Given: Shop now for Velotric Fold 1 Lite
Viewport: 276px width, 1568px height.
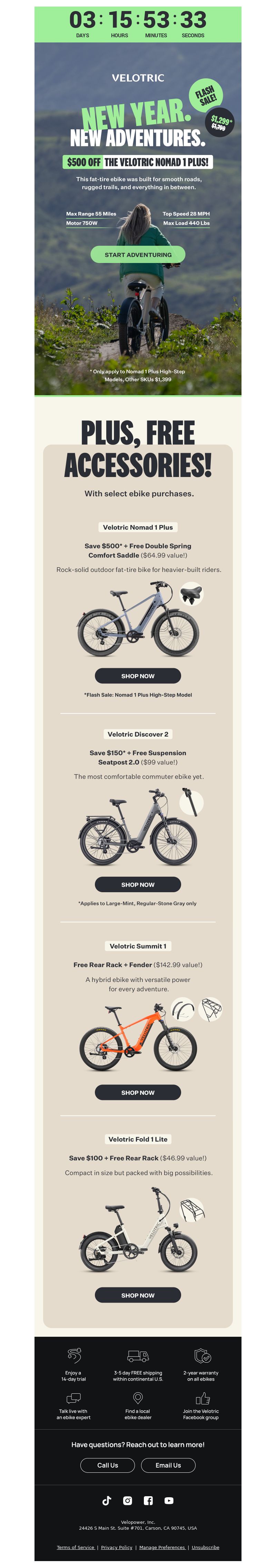Looking at the screenshot, I should click(x=138, y=1295).
